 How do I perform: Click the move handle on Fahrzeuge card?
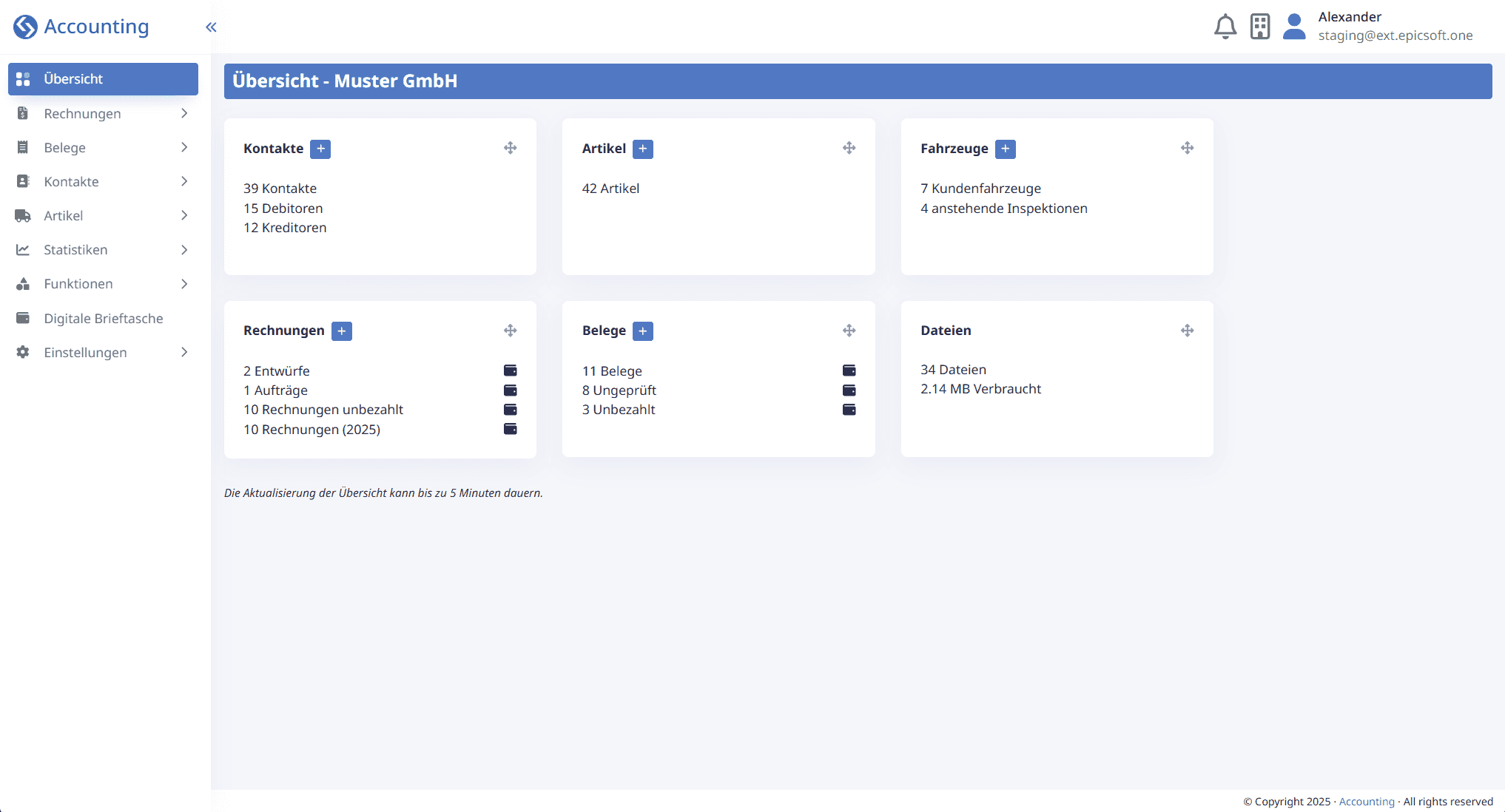1188,148
